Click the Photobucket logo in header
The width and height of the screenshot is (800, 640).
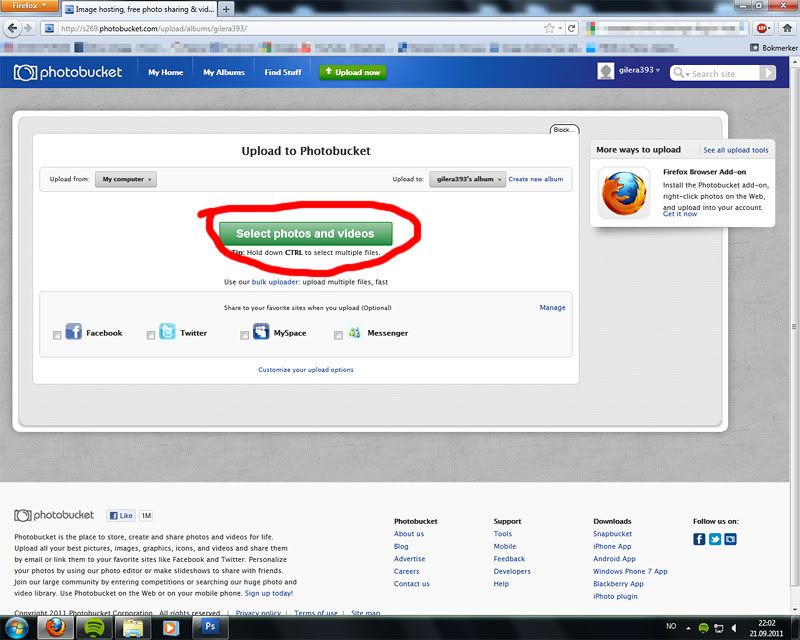(68, 72)
